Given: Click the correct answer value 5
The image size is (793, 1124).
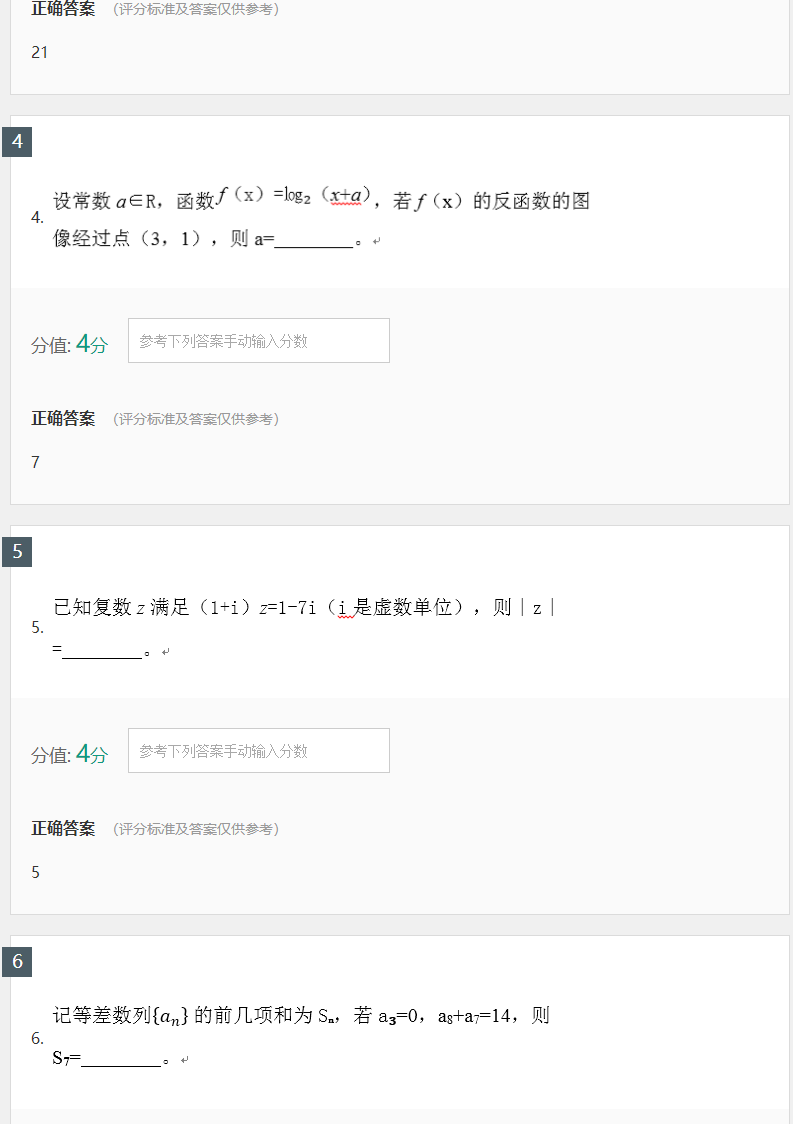Looking at the screenshot, I should (35, 871).
